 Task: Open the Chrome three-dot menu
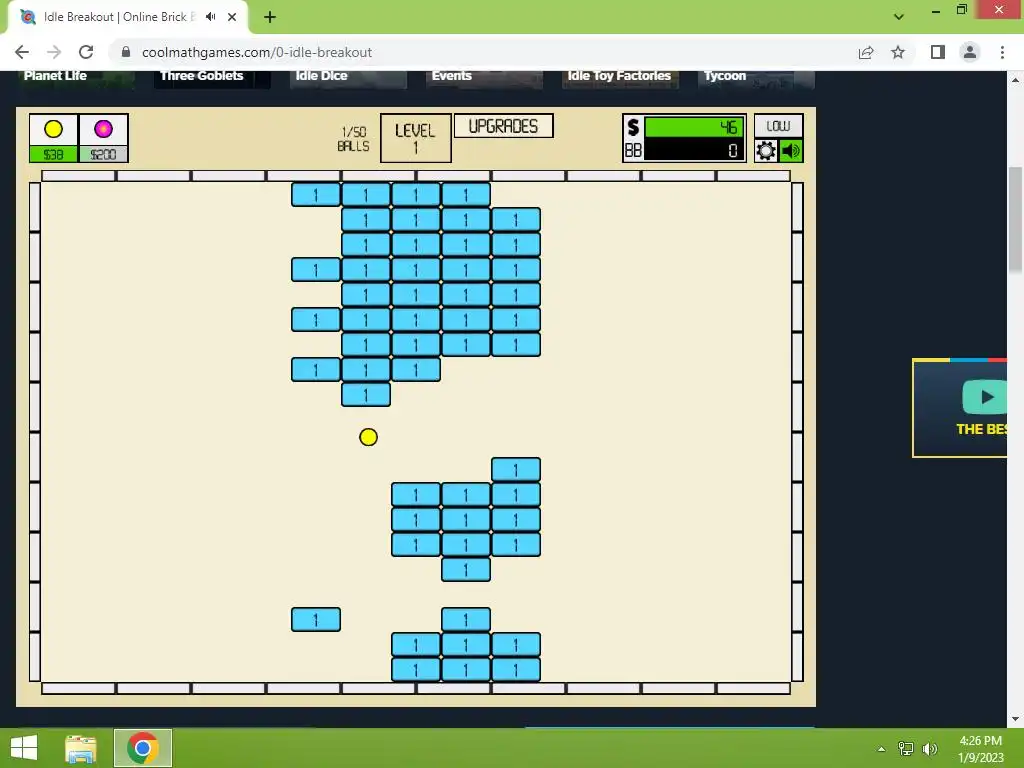(x=1002, y=52)
